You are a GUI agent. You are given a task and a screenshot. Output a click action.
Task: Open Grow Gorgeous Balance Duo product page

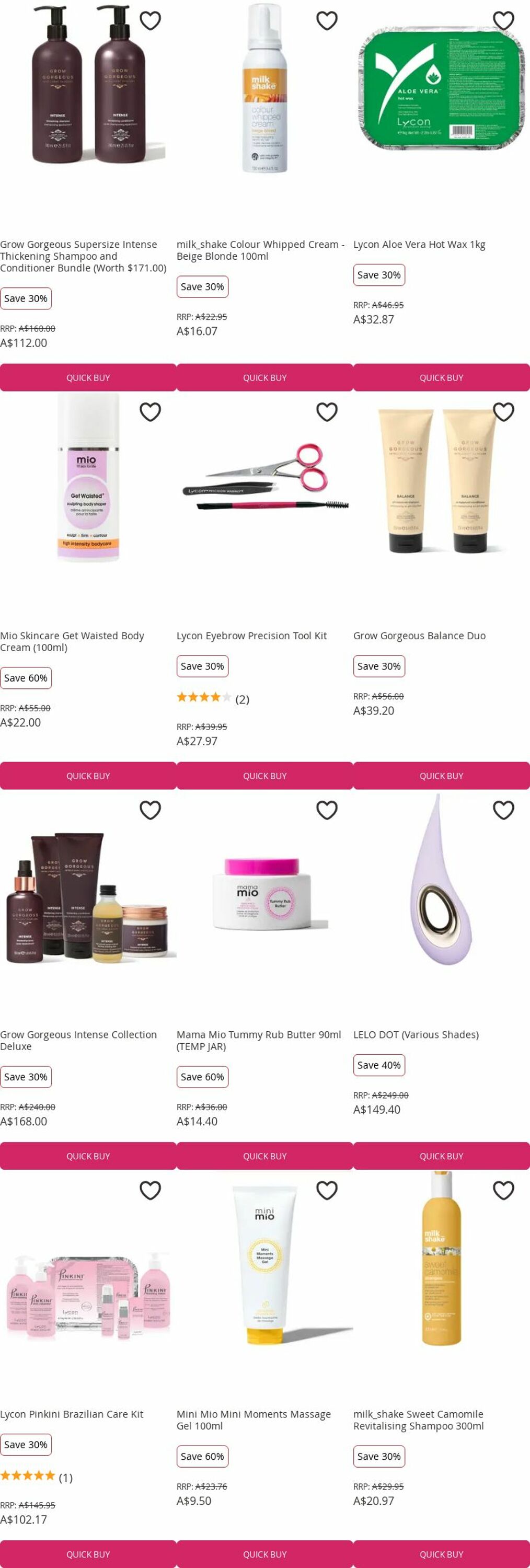click(x=419, y=636)
